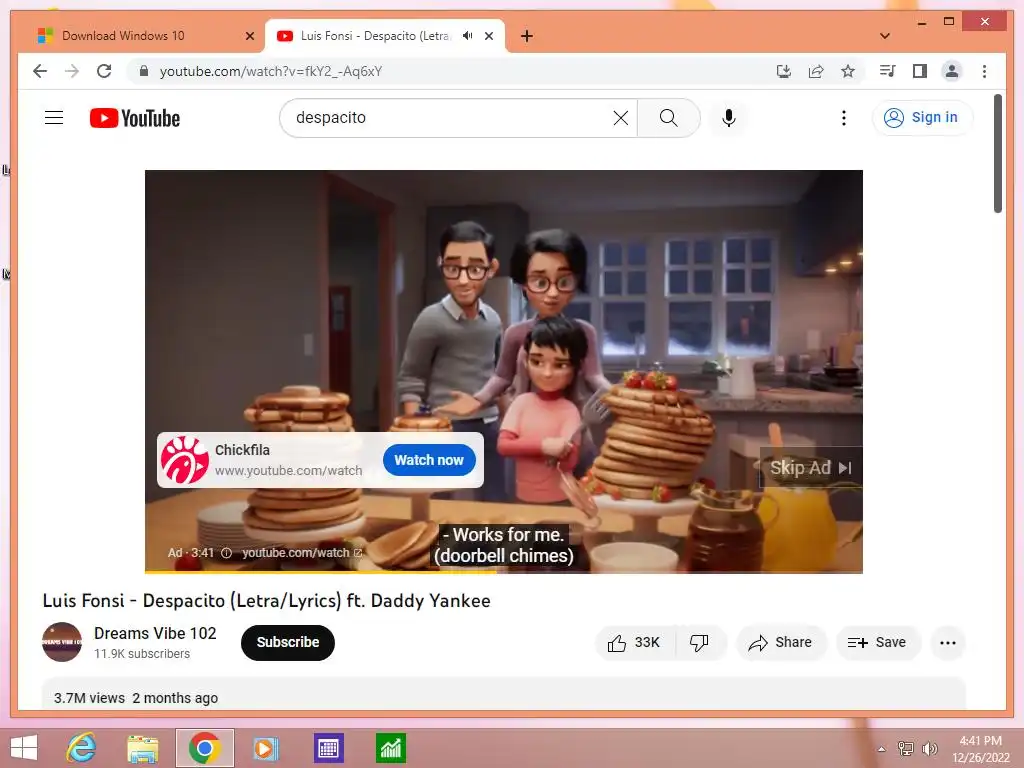Open the Dreams Vibe 102 channel avatar
The width and height of the screenshot is (1024, 768).
[62, 642]
